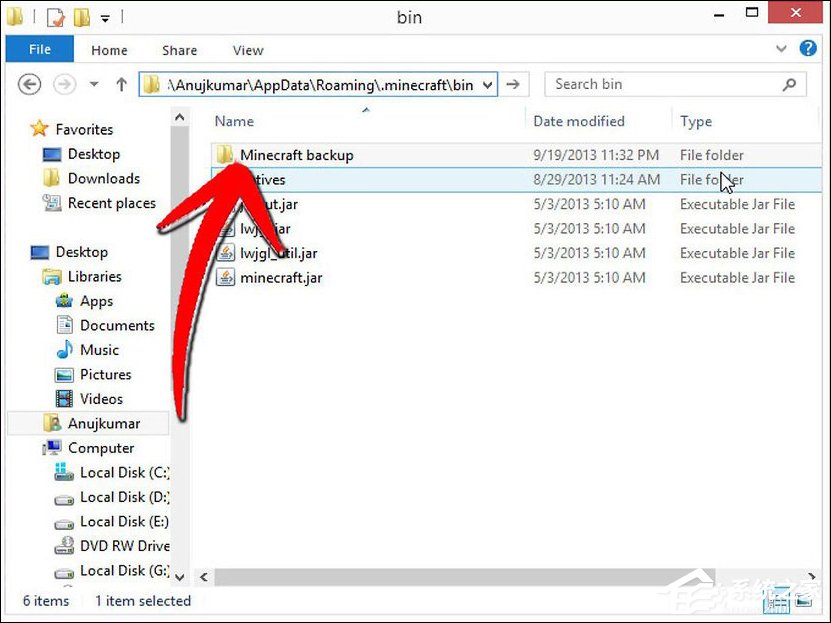
Task: Open the Music library from the sidebar
Action: pyautogui.click(x=100, y=350)
